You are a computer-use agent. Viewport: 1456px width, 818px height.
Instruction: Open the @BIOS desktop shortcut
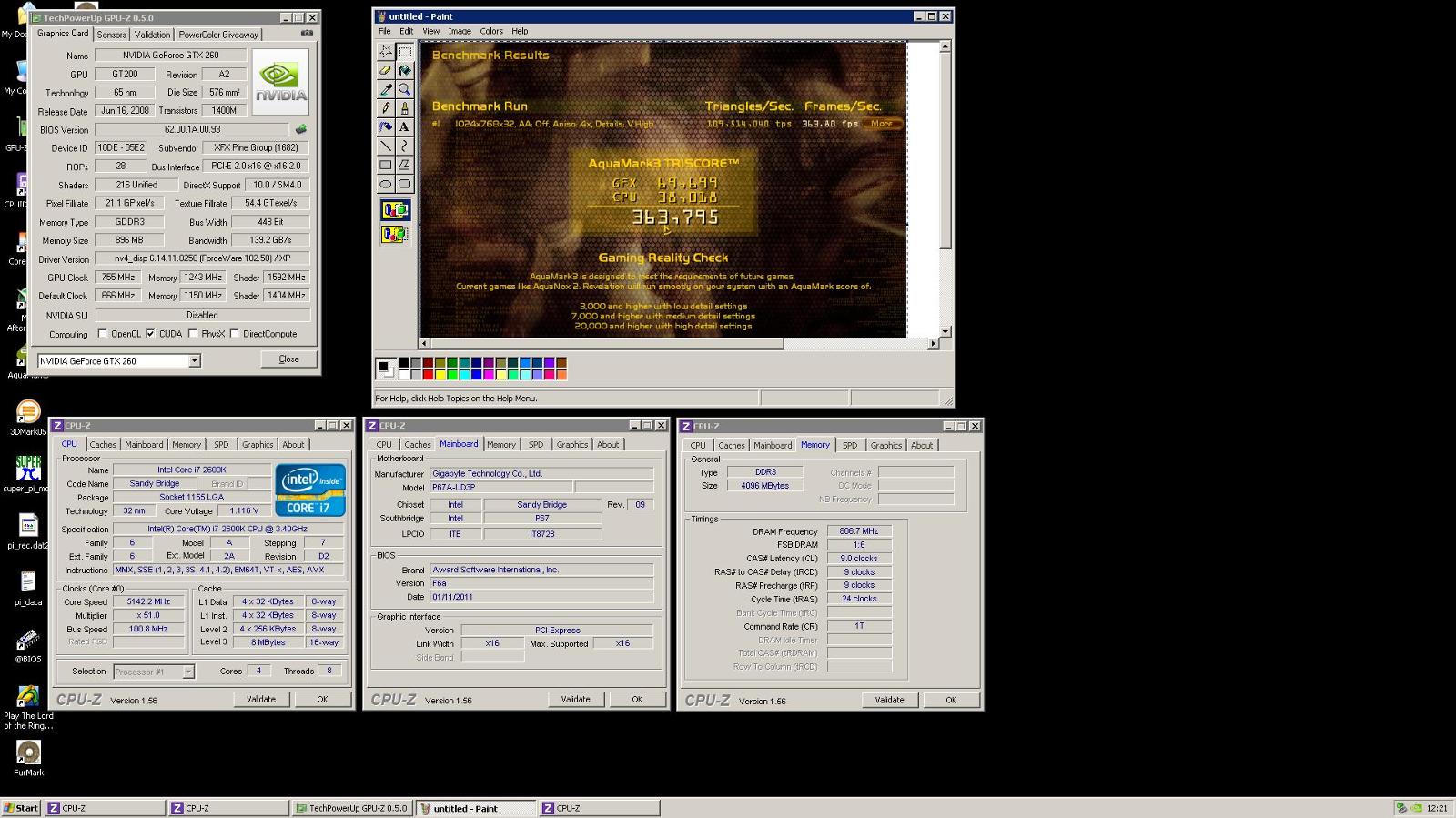point(28,644)
